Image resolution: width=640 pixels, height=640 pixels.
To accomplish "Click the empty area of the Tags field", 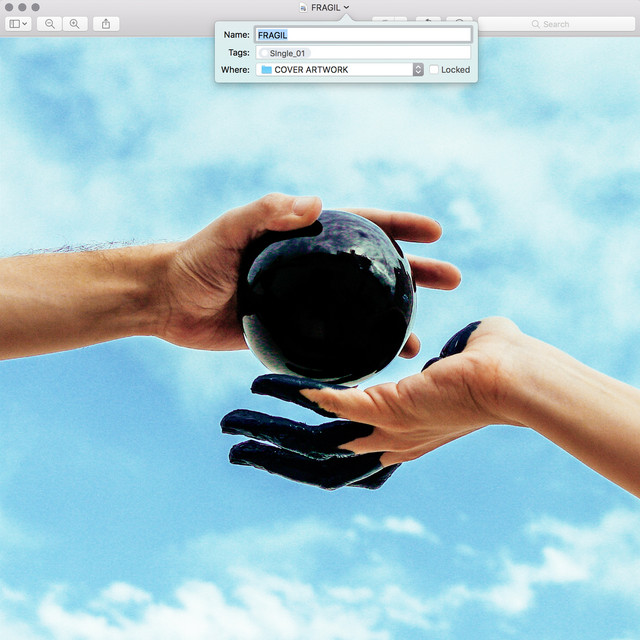I will [x=390, y=52].
